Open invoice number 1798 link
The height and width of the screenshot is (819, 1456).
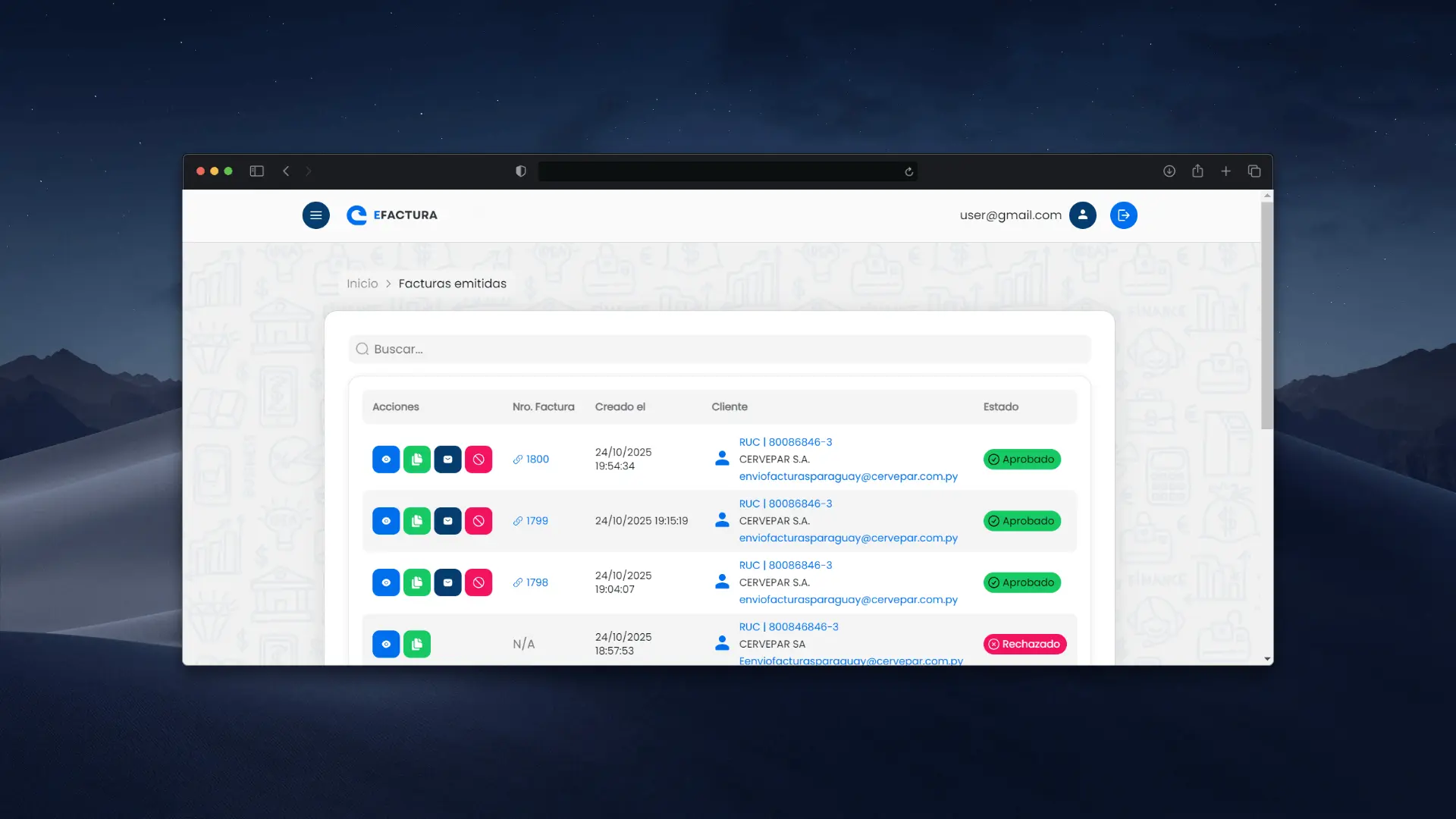(x=537, y=582)
